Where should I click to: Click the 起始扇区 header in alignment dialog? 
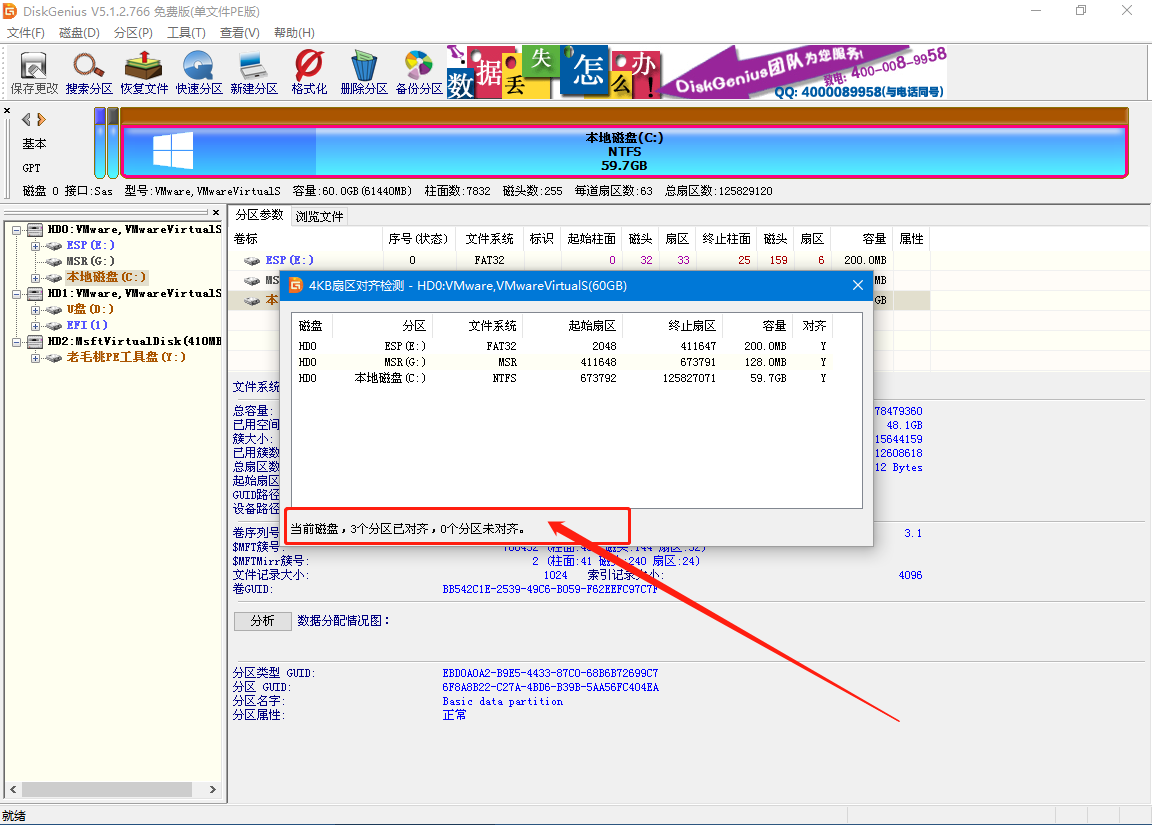point(573,325)
